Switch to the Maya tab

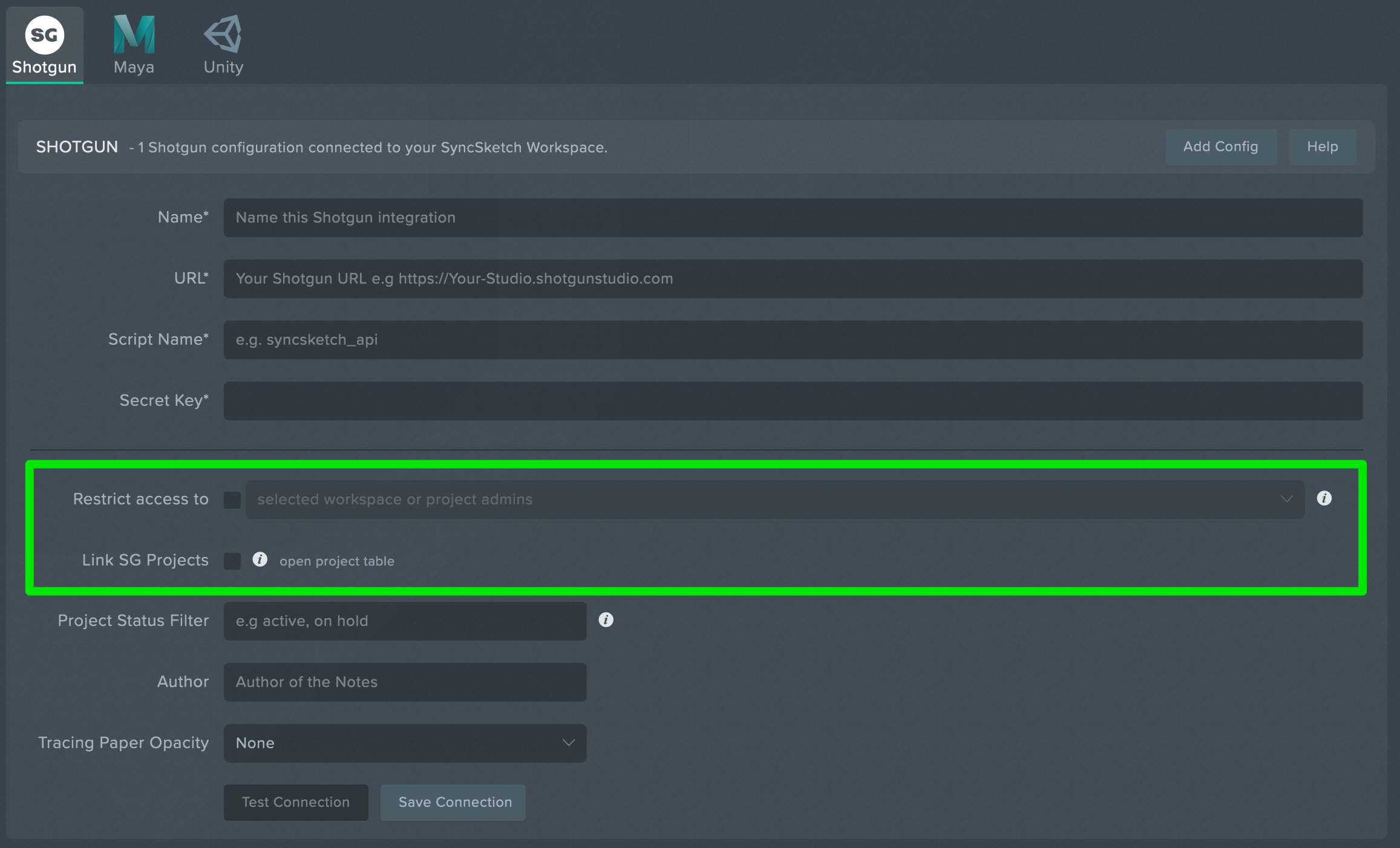(134, 45)
